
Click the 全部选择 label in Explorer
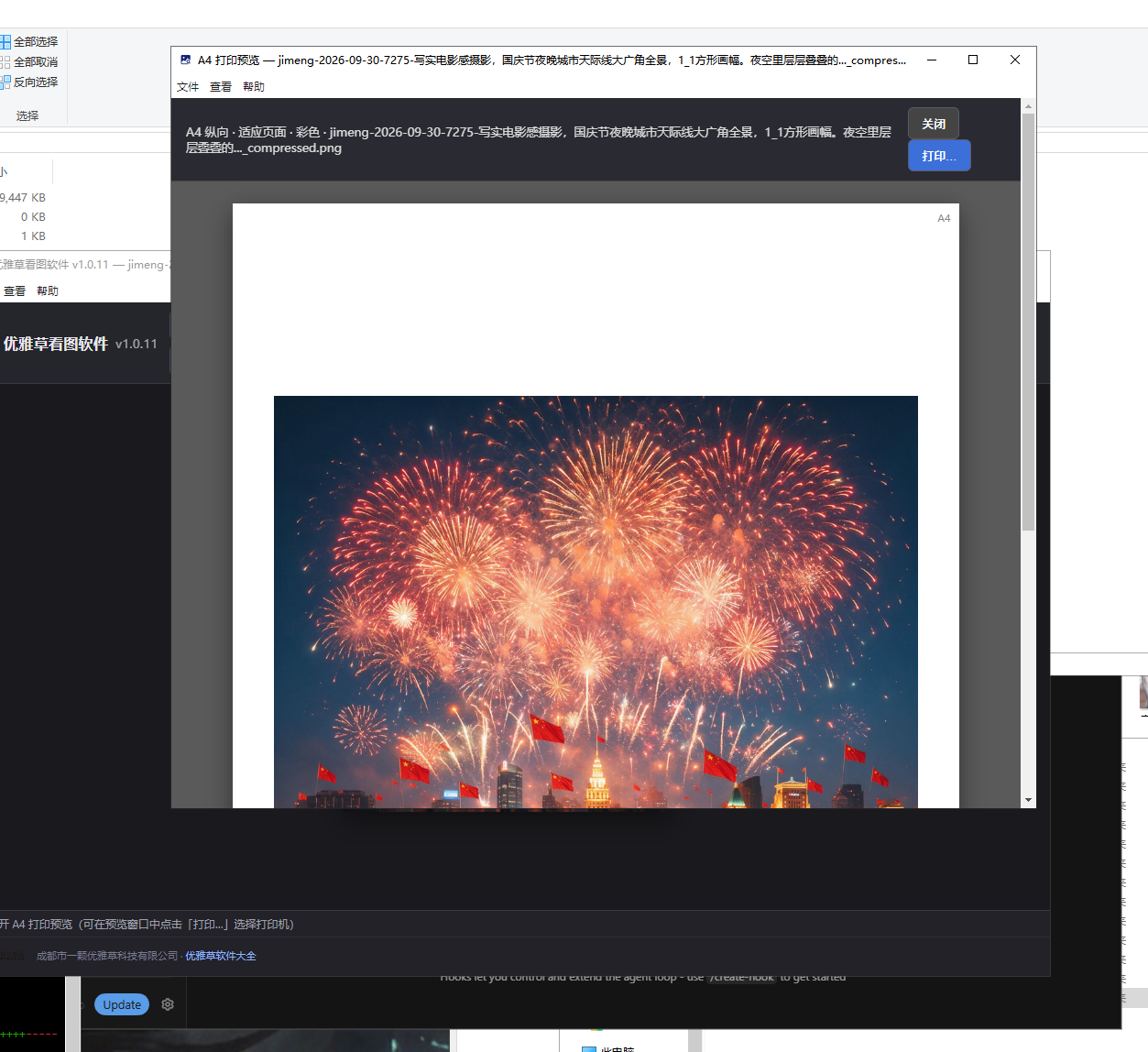click(x=36, y=41)
